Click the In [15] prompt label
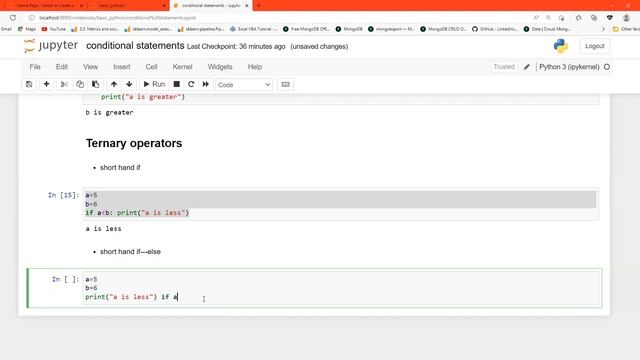Viewport: 640px width, 360px height. [63, 195]
